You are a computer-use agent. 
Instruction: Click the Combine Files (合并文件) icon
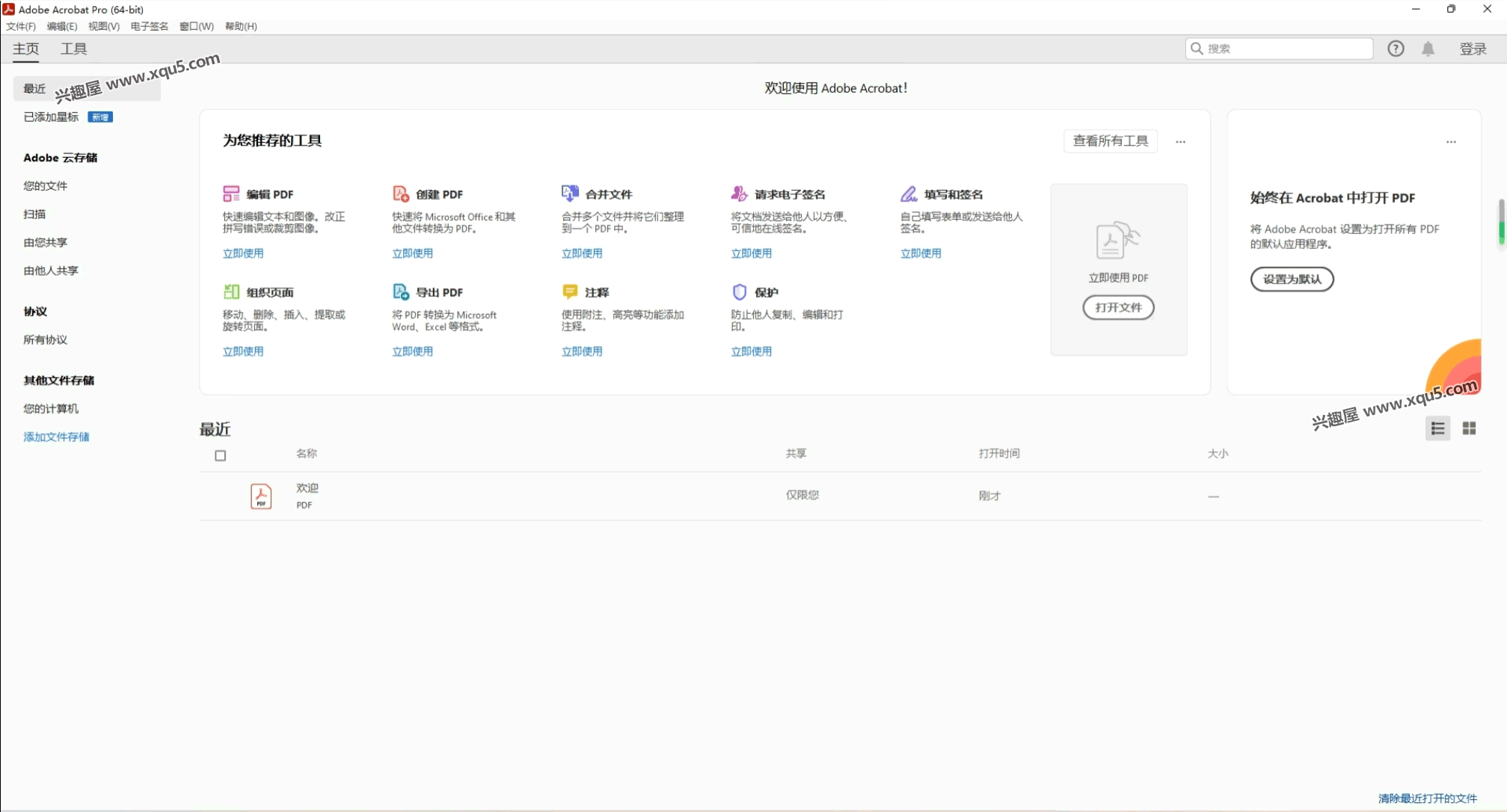pos(570,194)
